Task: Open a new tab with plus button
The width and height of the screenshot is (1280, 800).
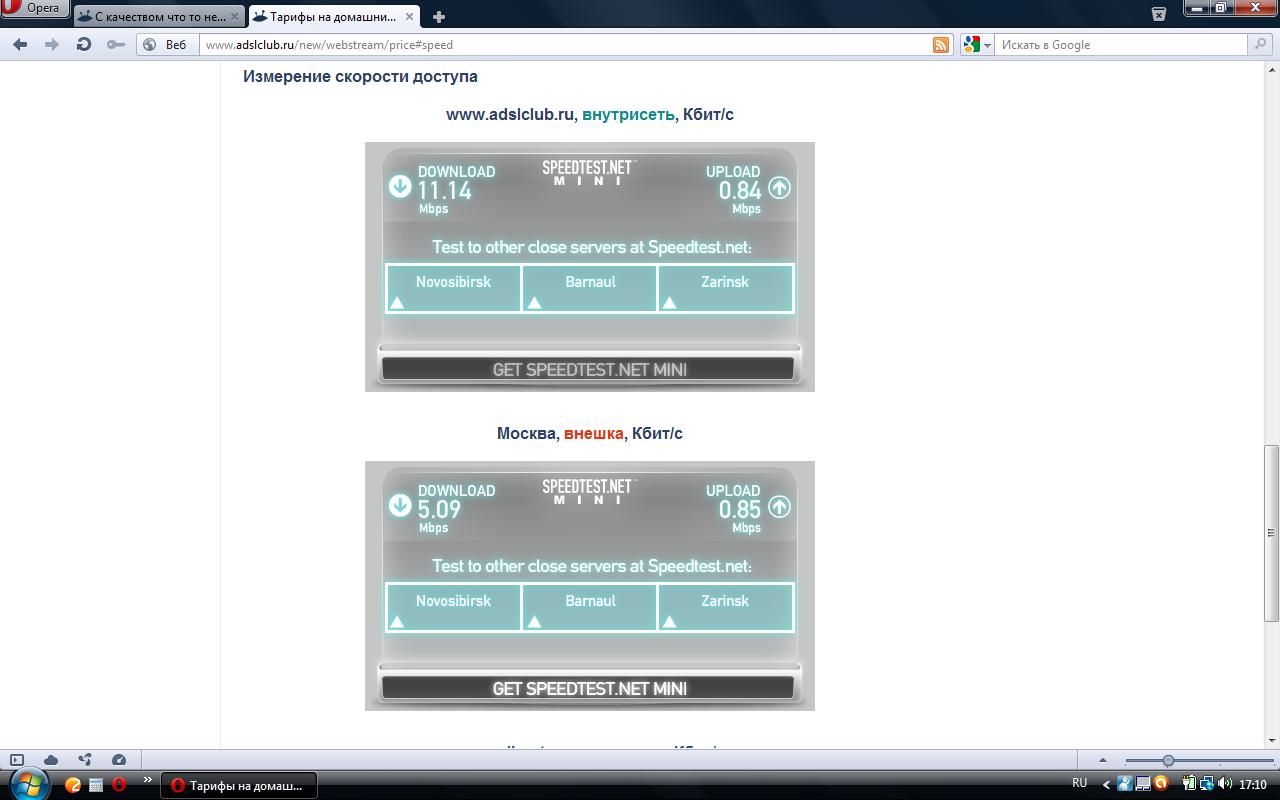Action: point(438,17)
